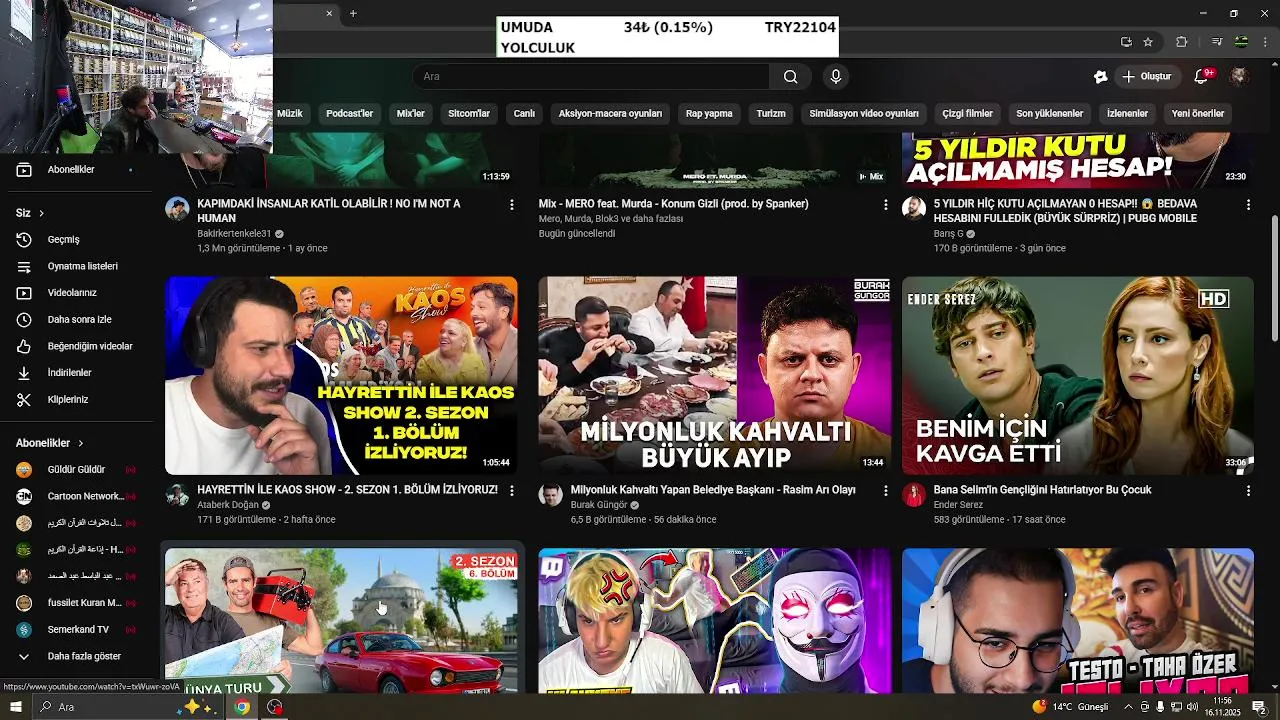Open the Chrome extensions puzzle icon
This screenshot has width=1280, height=720.
click(1182, 42)
